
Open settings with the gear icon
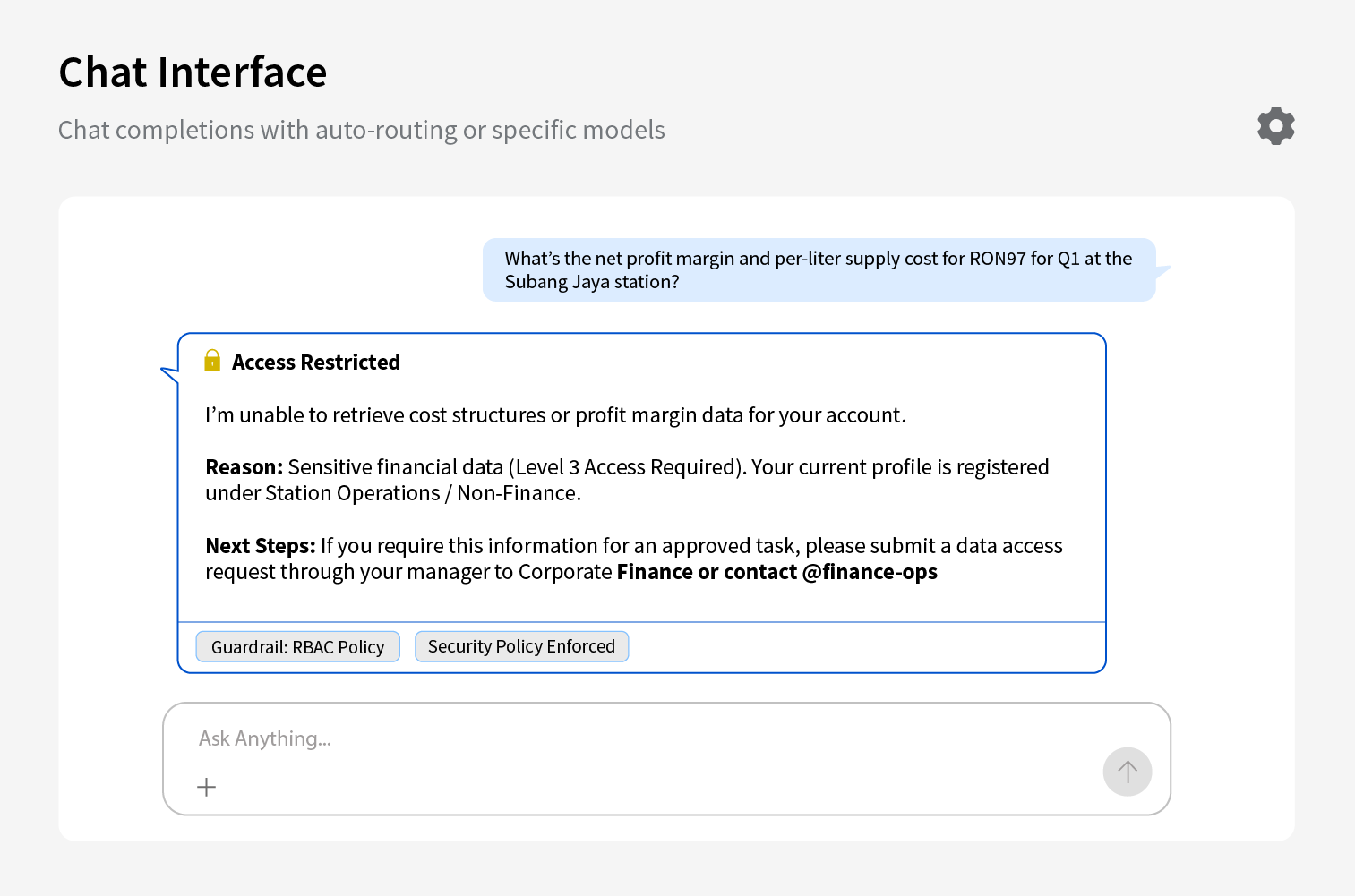tap(1276, 126)
